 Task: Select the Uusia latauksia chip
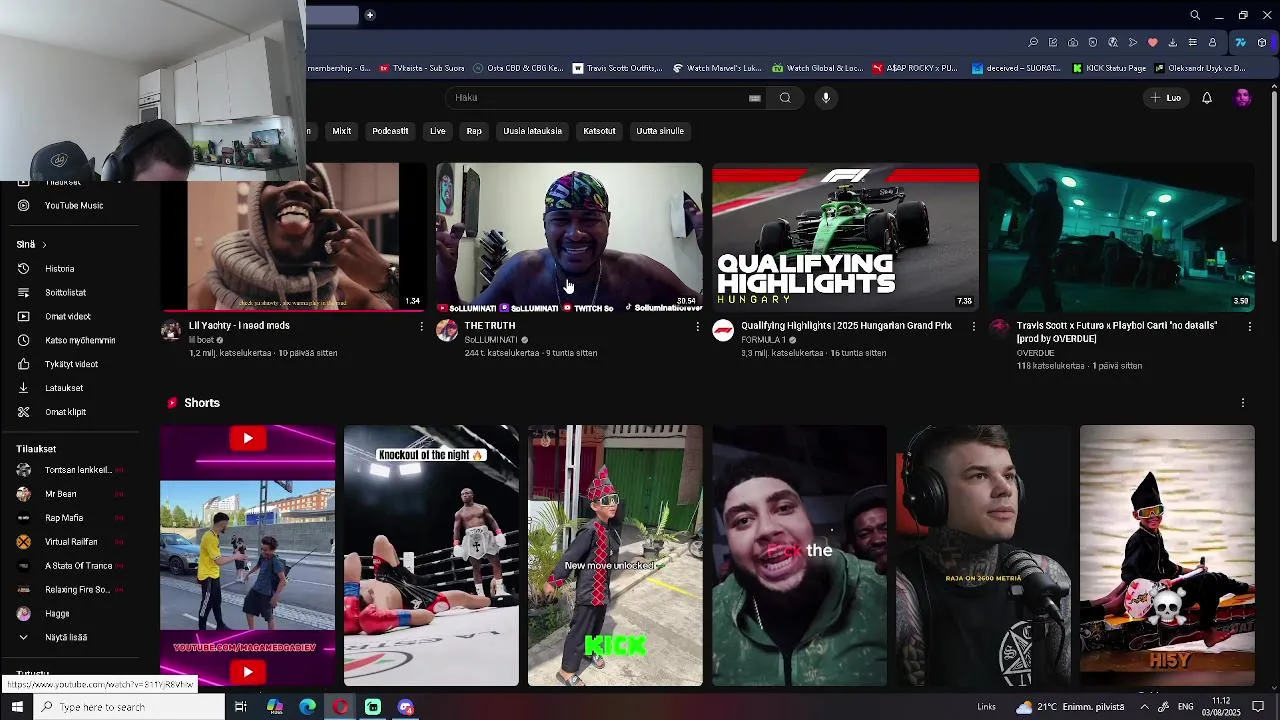[533, 131]
